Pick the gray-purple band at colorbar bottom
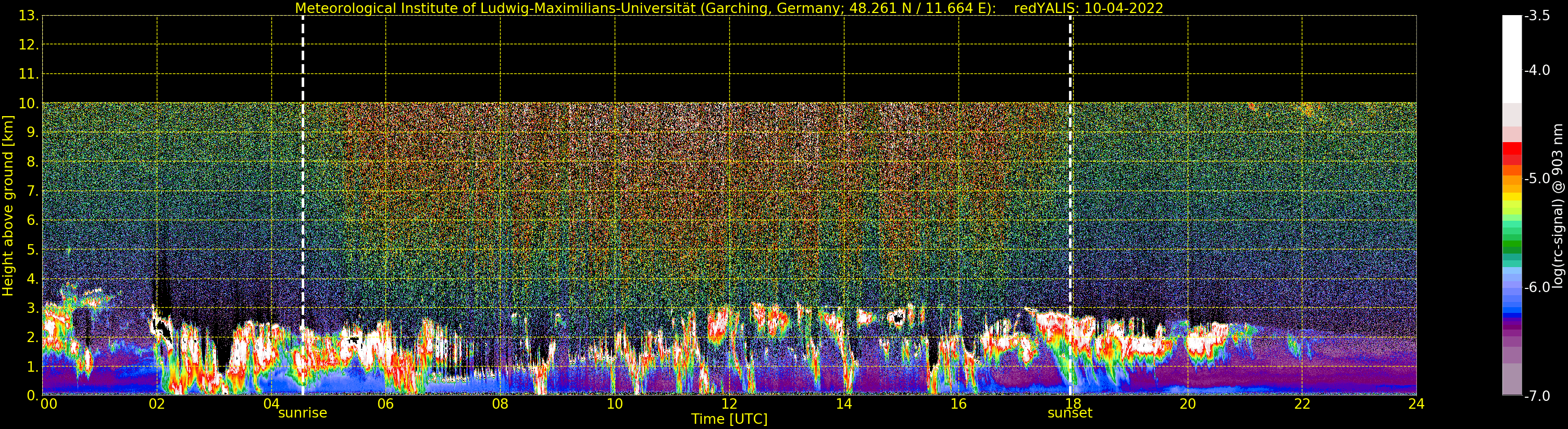 (x=1512, y=379)
